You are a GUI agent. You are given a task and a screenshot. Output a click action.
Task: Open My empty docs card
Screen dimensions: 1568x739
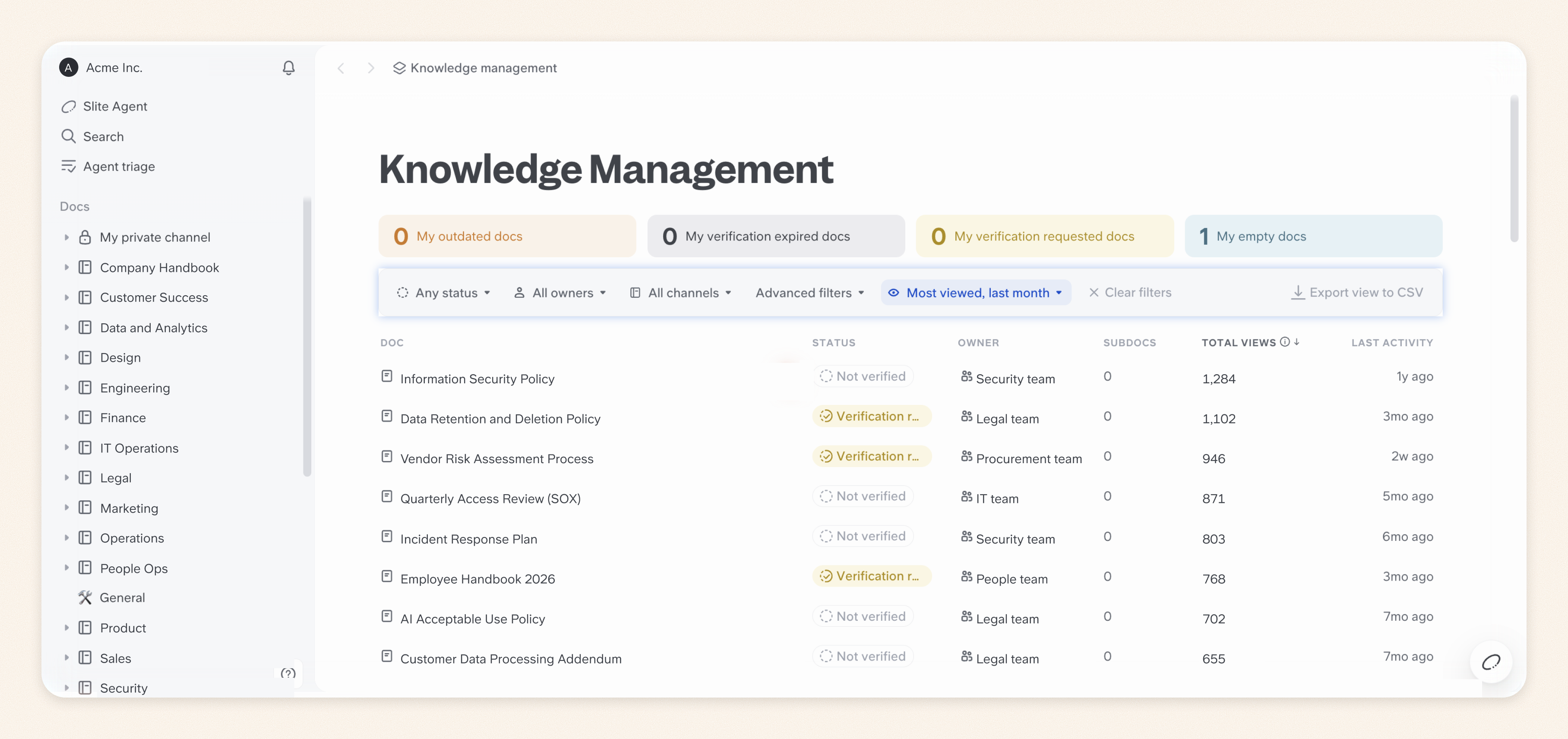click(x=1314, y=236)
